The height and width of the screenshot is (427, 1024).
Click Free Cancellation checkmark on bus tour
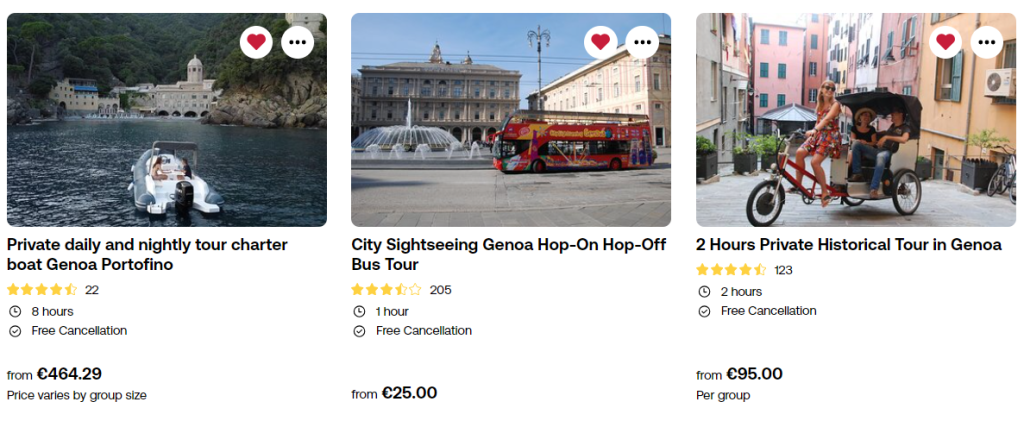click(359, 331)
